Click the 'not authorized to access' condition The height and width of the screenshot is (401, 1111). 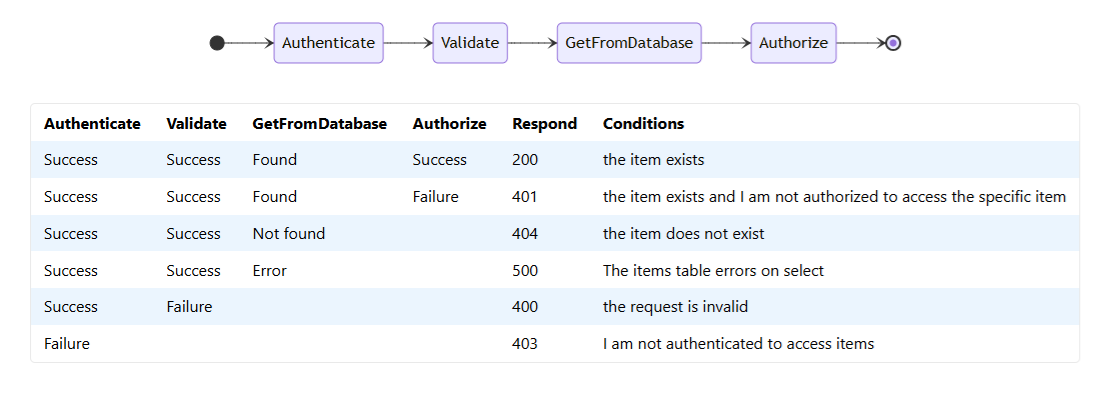834,197
